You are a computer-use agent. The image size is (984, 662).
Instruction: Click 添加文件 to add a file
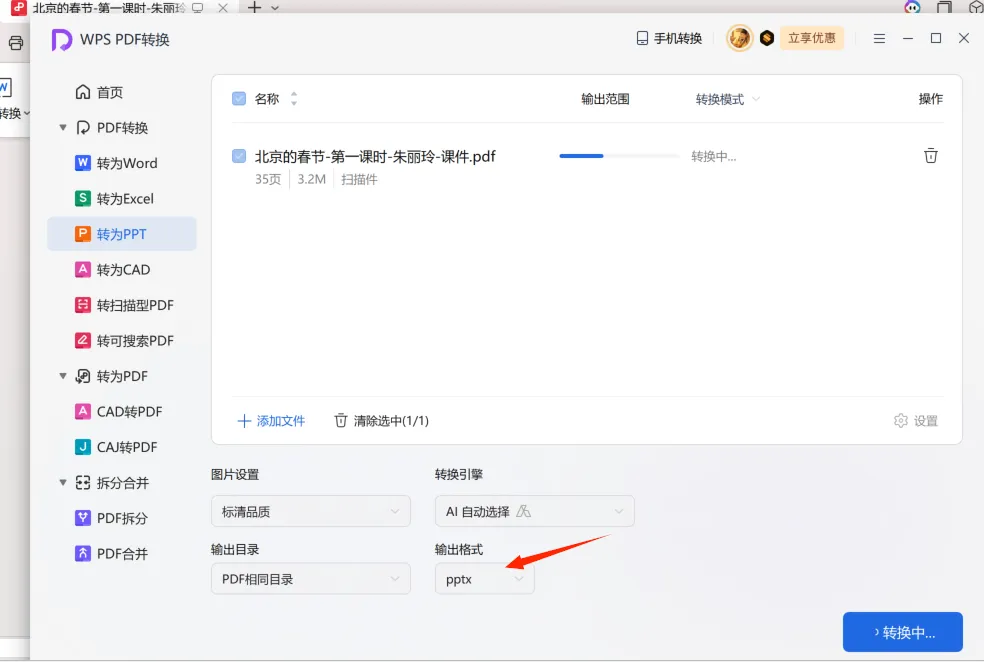coord(271,420)
